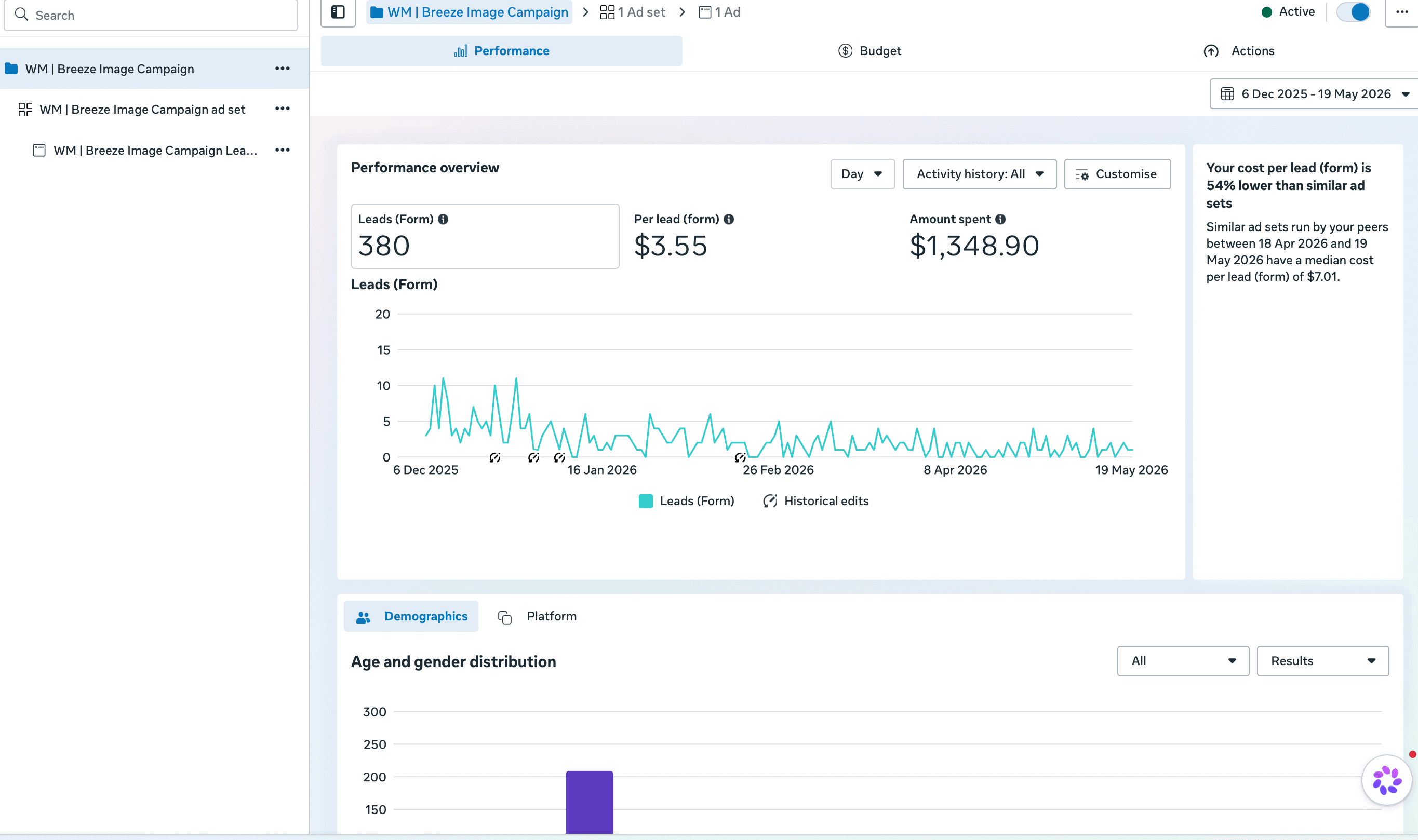
Task: Click the info icon next to Per lead (form)
Action: (x=729, y=219)
